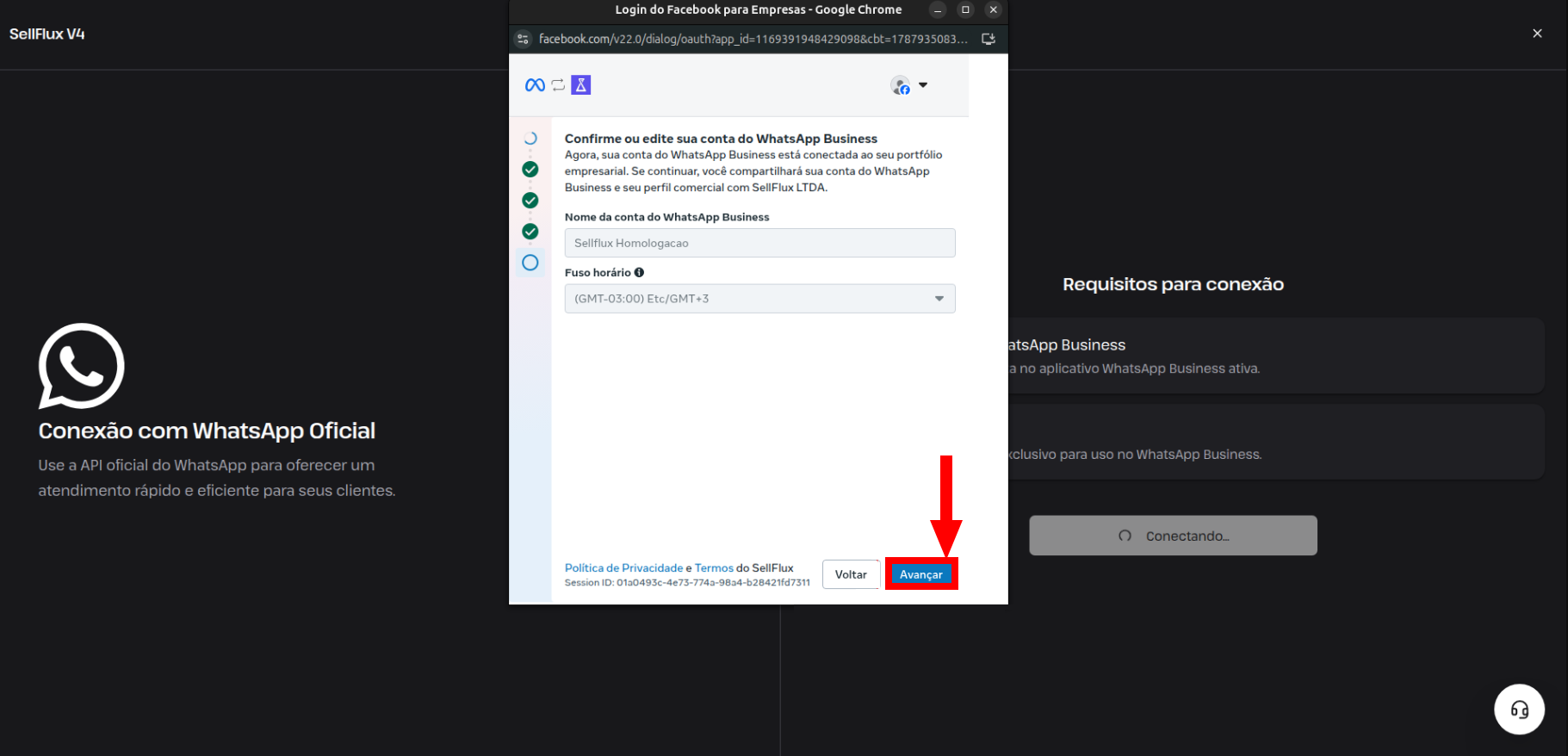Screen dimensions: 1568x756
Task: Click the SellFlux V4 title text
Action: (47, 34)
